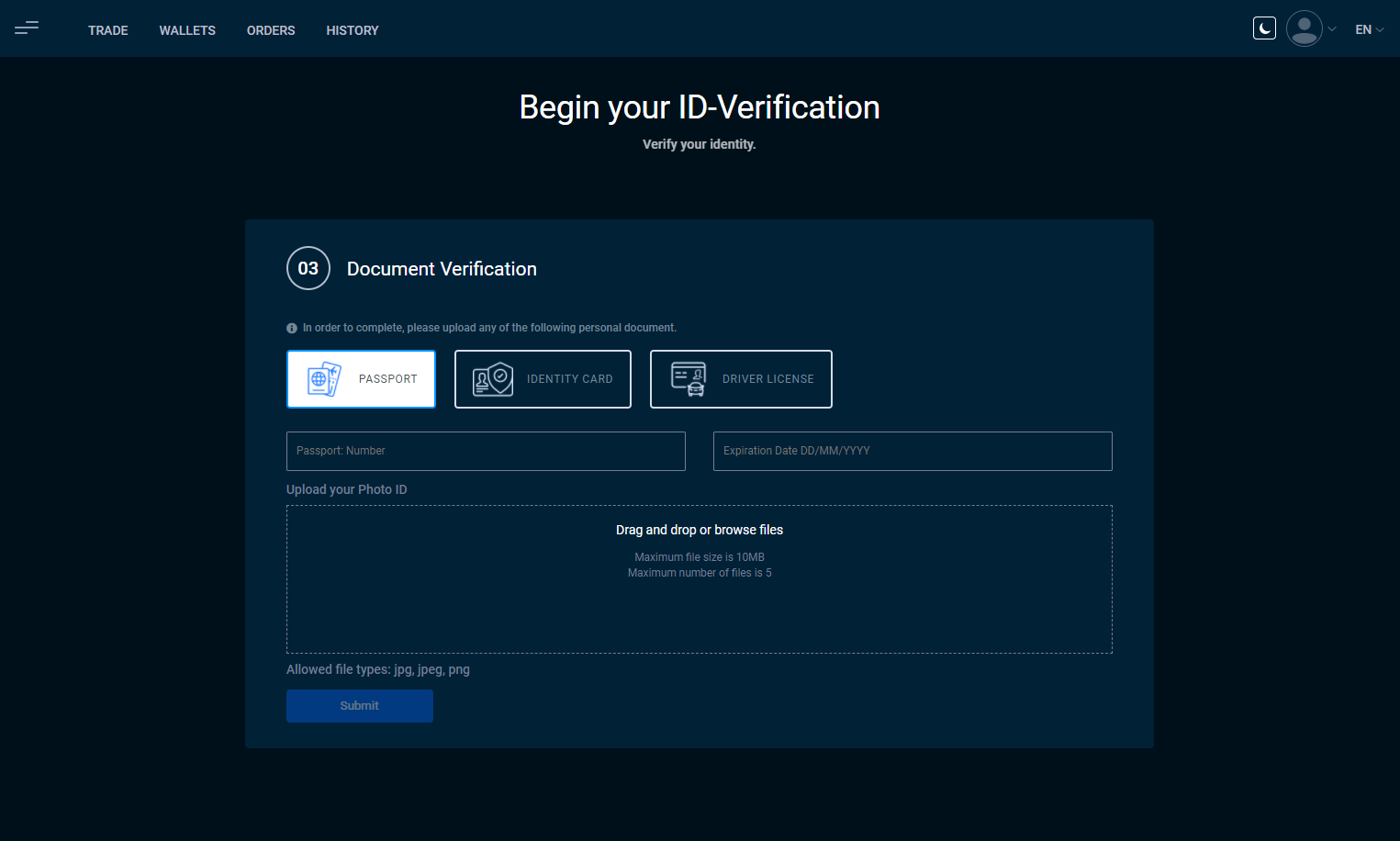The width and height of the screenshot is (1400, 841).
Task: Expand the profile dropdown chevron
Action: point(1332,29)
